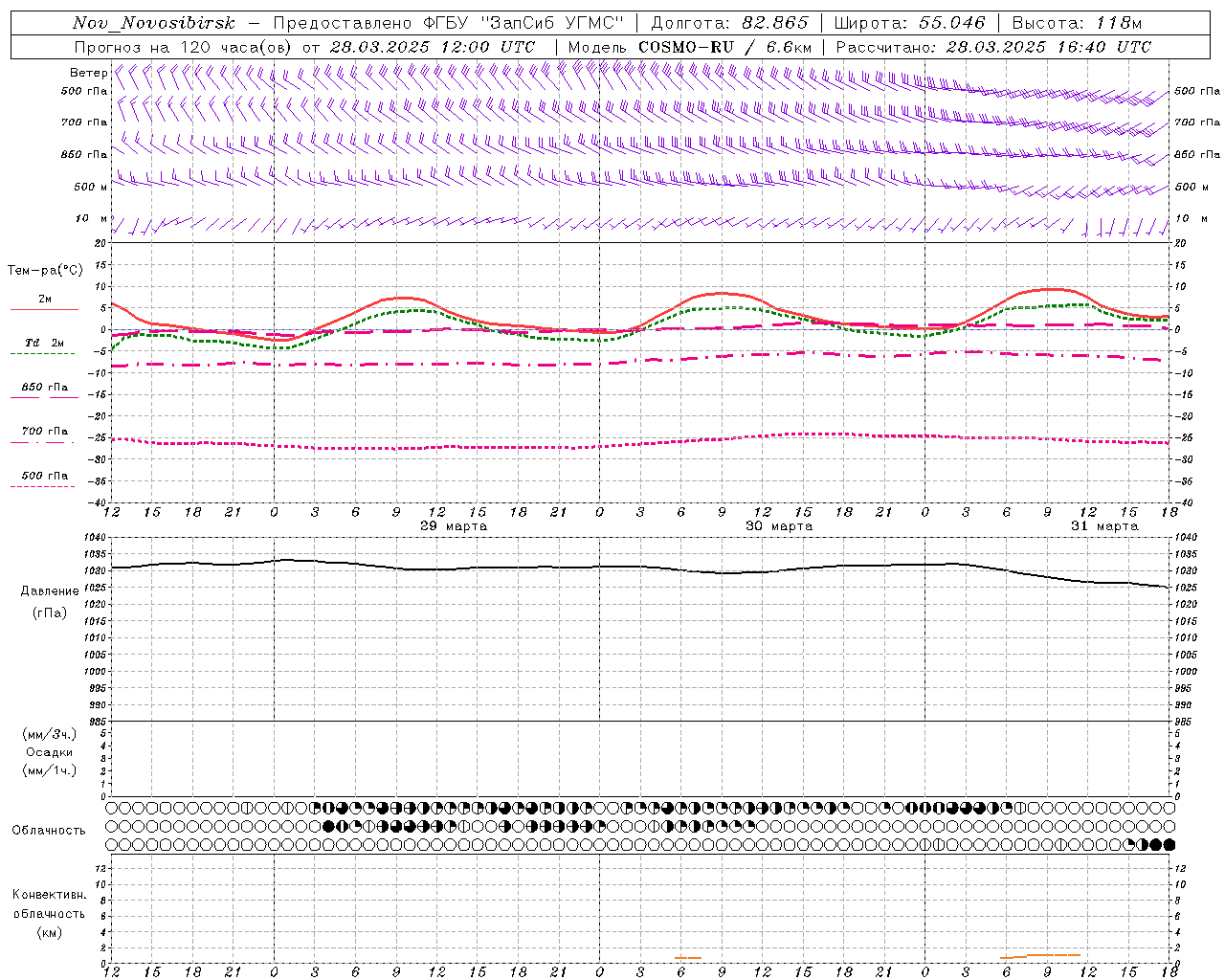Click the '2м' temperature legend entry
Viewport: 1225px width, 980px height.
coord(45,300)
